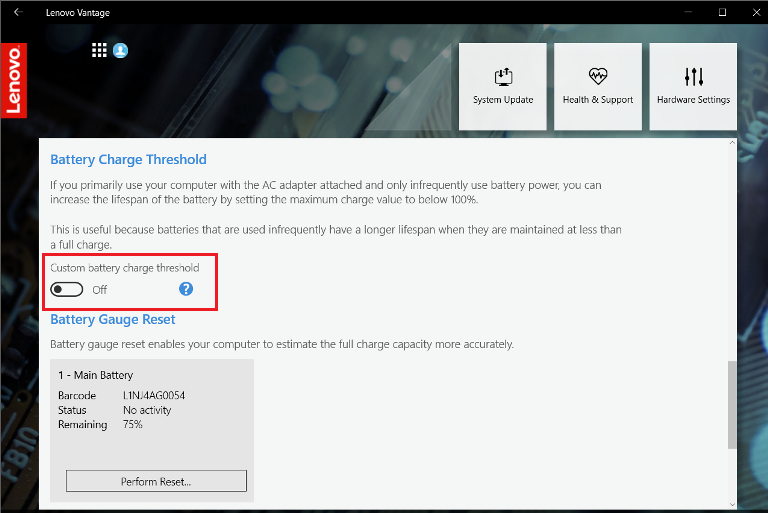Go back using the back arrow

click(18, 12)
